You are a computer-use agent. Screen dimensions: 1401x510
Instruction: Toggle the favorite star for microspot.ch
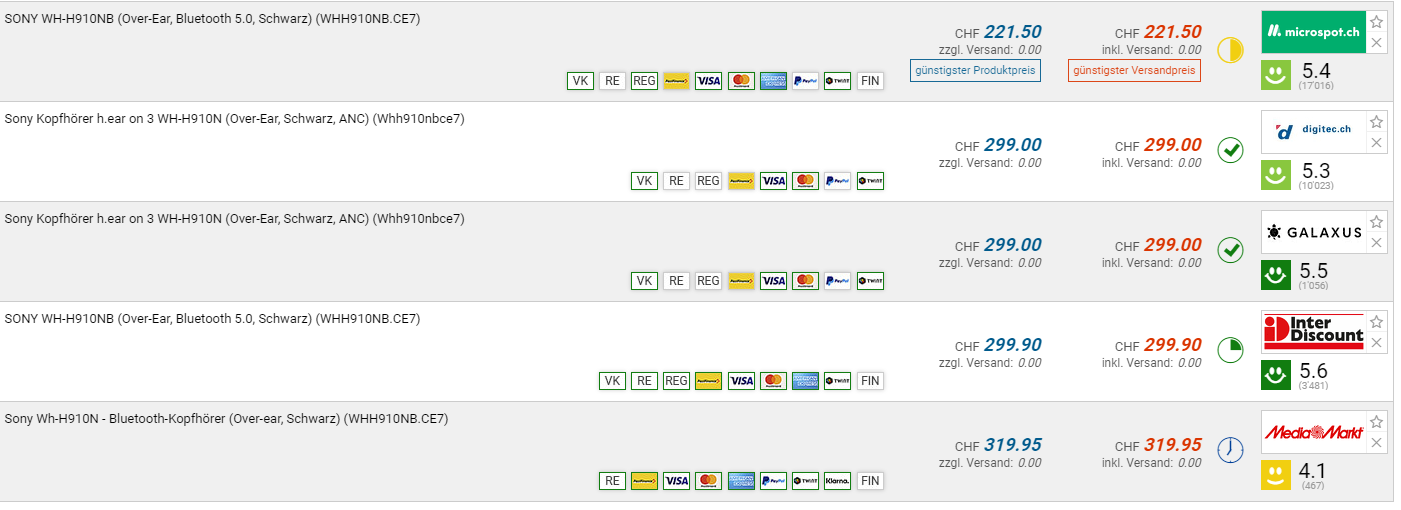pos(1377,22)
